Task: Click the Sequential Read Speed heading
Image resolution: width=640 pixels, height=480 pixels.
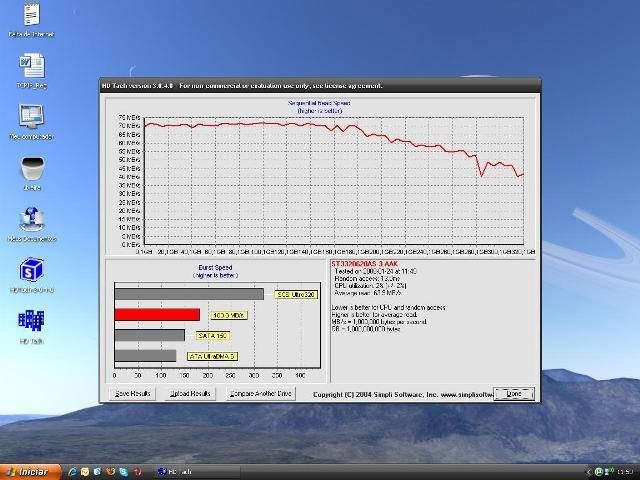Action: [x=319, y=103]
